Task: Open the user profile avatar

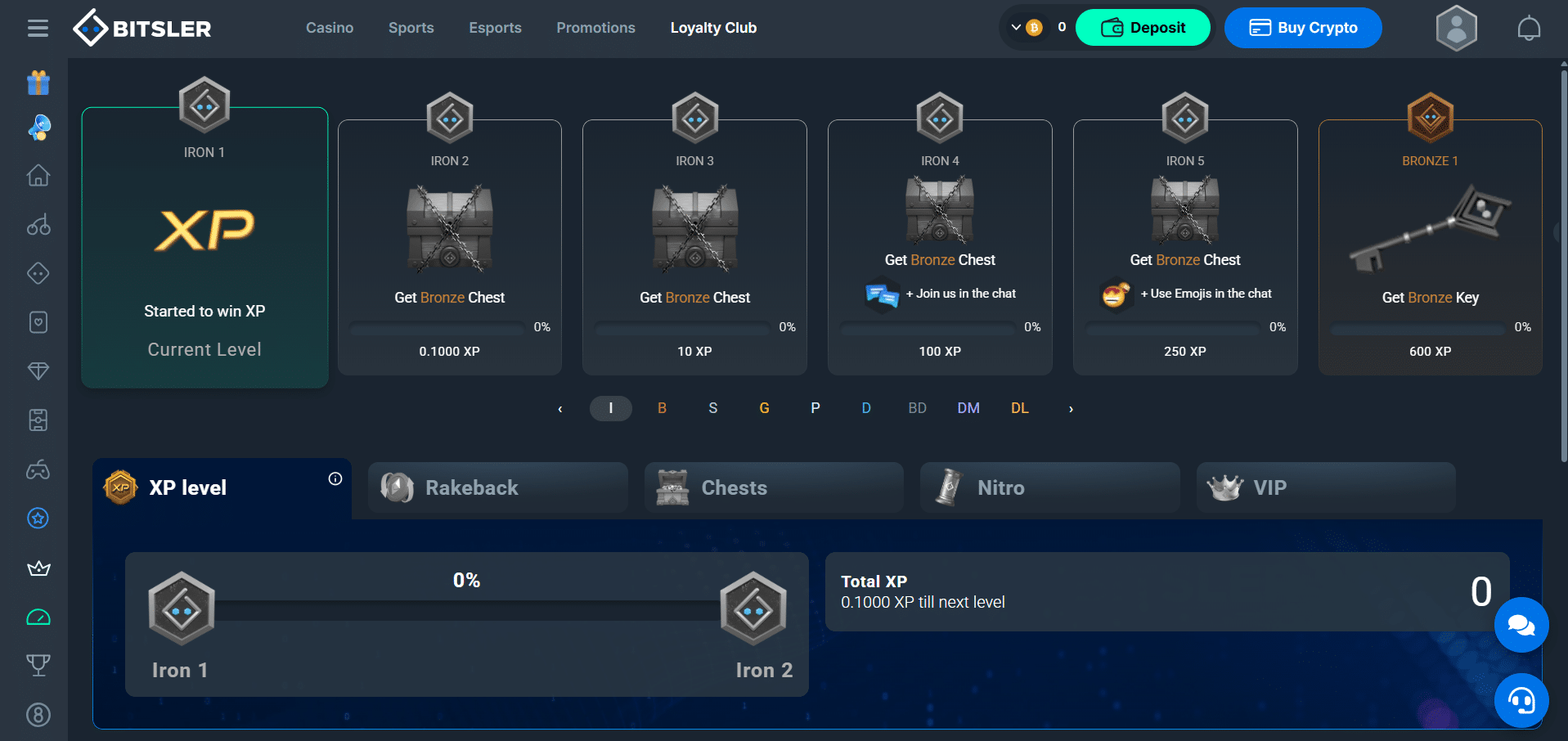Action: pyautogui.click(x=1456, y=29)
